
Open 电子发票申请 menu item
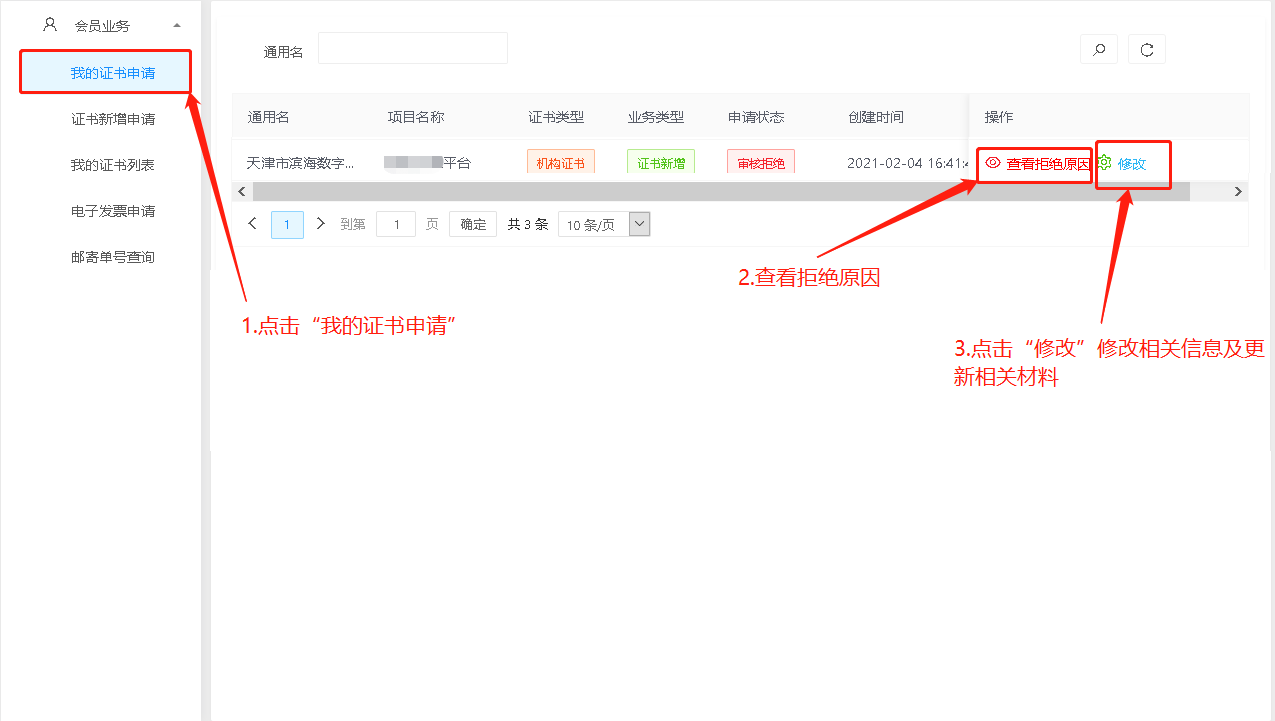click(113, 211)
